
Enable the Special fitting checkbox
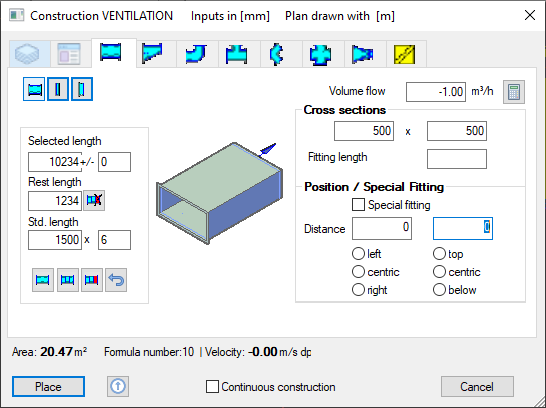pos(358,205)
